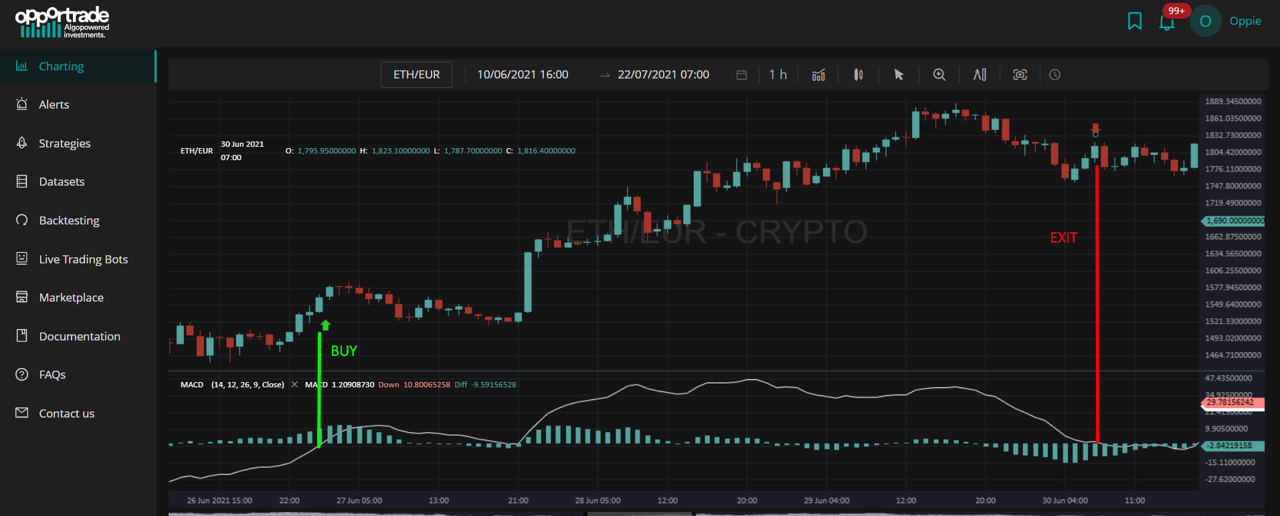The image size is (1280, 516).
Task: Remove the MACD indicator with X
Action: click(x=294, y=385)
